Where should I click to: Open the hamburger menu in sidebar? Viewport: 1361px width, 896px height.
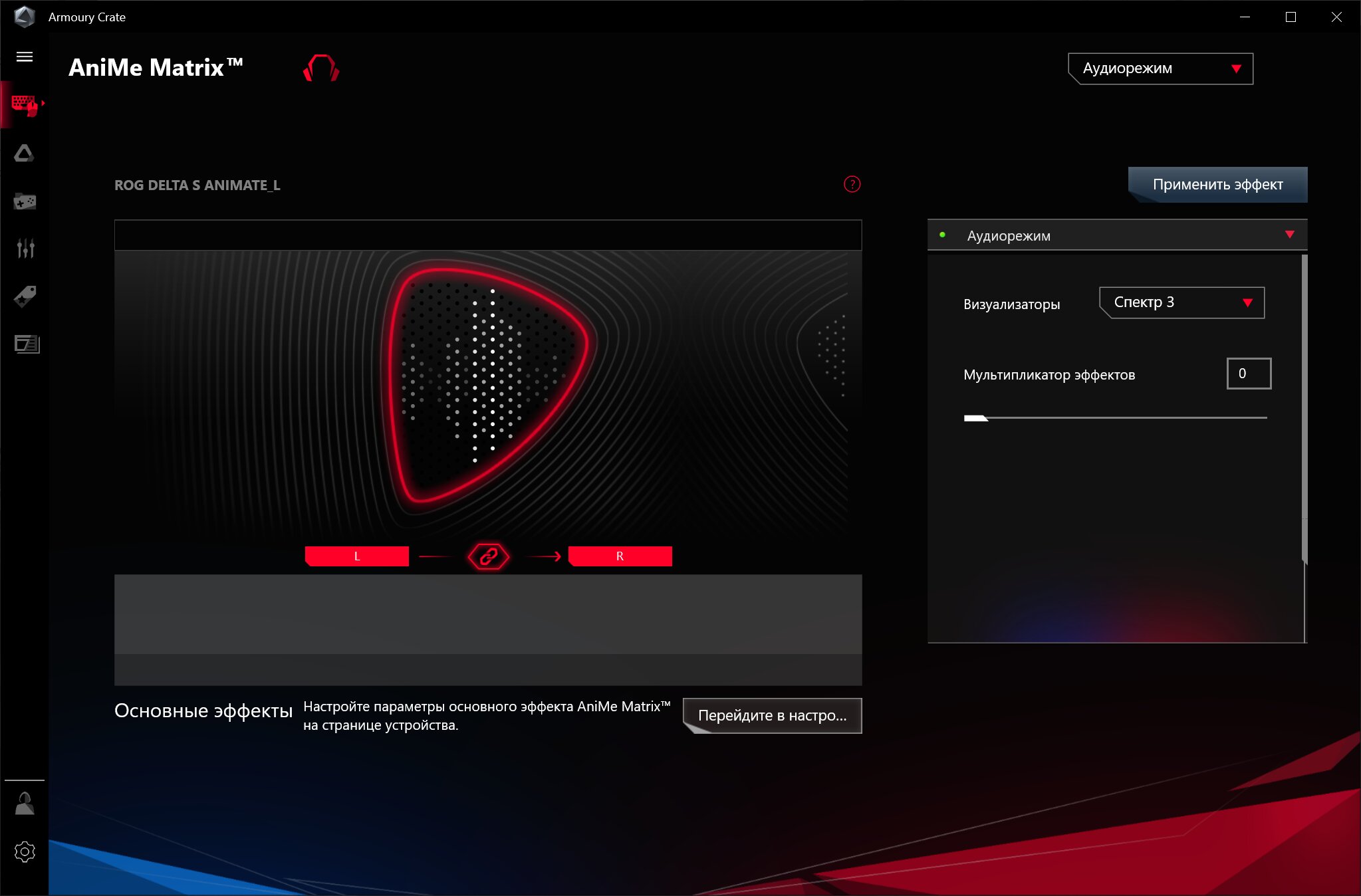(25, 56)
